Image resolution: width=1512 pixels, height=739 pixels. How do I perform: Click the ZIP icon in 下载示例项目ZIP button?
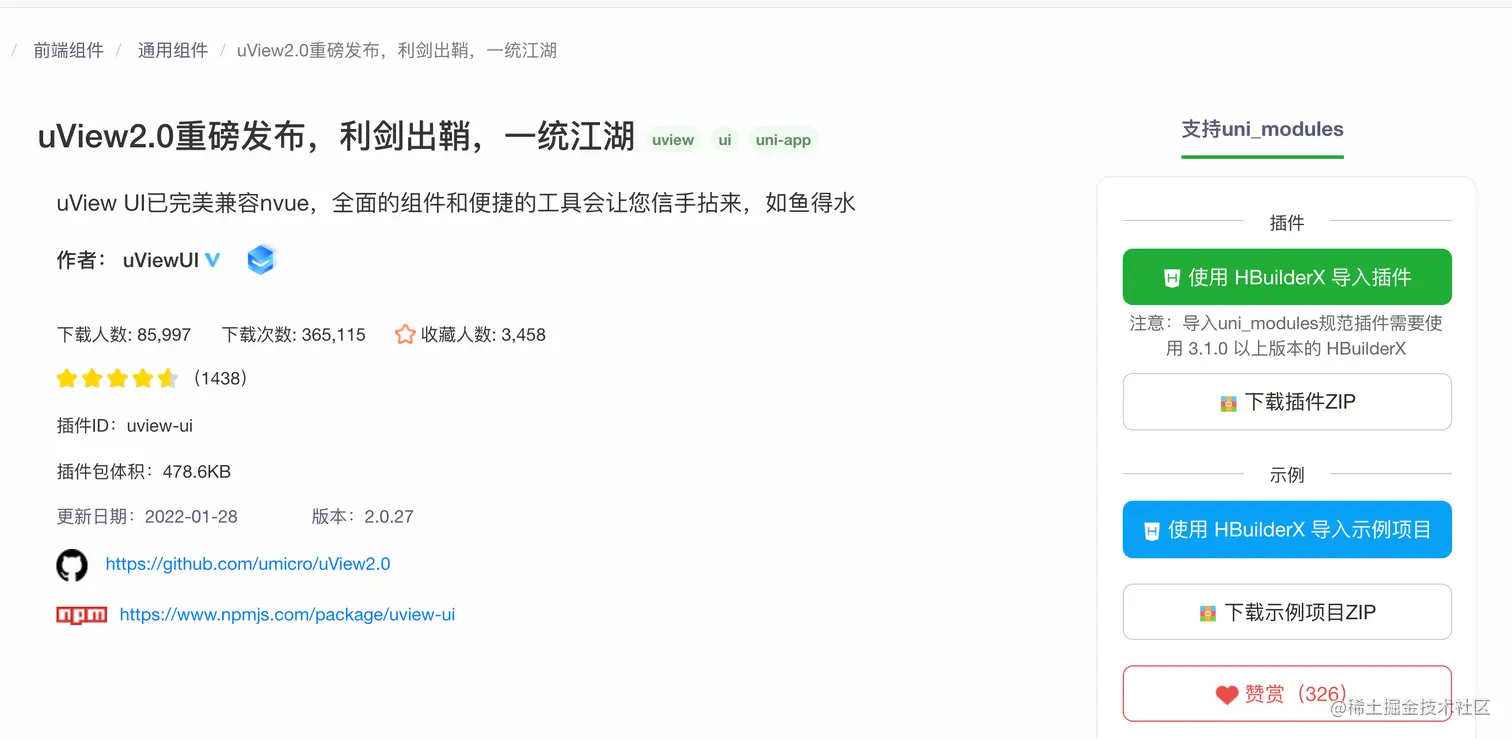1208,614
